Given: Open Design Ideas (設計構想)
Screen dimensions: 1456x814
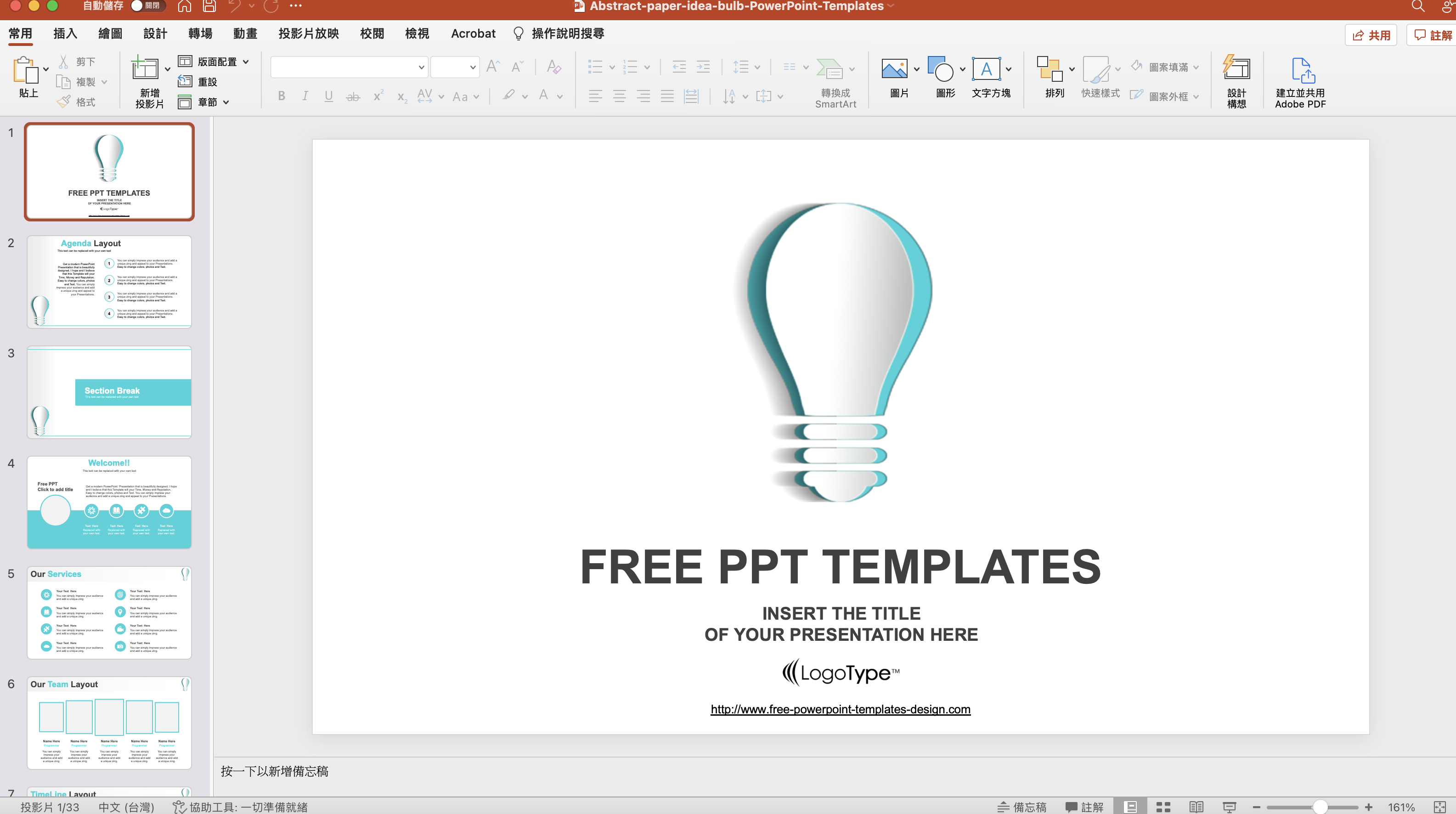Looking at the screenshot, I should [1236, 69].
